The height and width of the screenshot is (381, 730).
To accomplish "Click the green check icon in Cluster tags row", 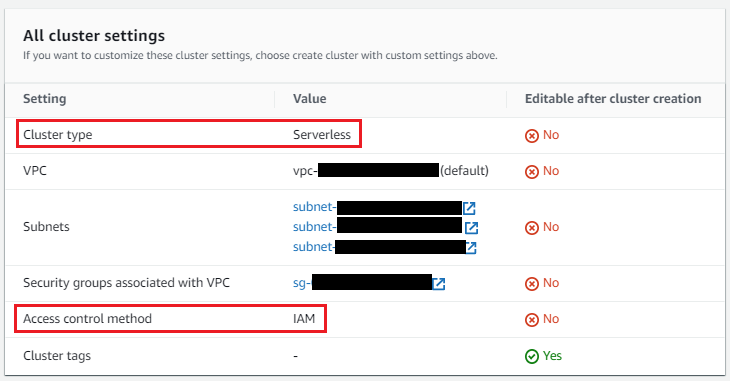I will (x=532, y=356).
